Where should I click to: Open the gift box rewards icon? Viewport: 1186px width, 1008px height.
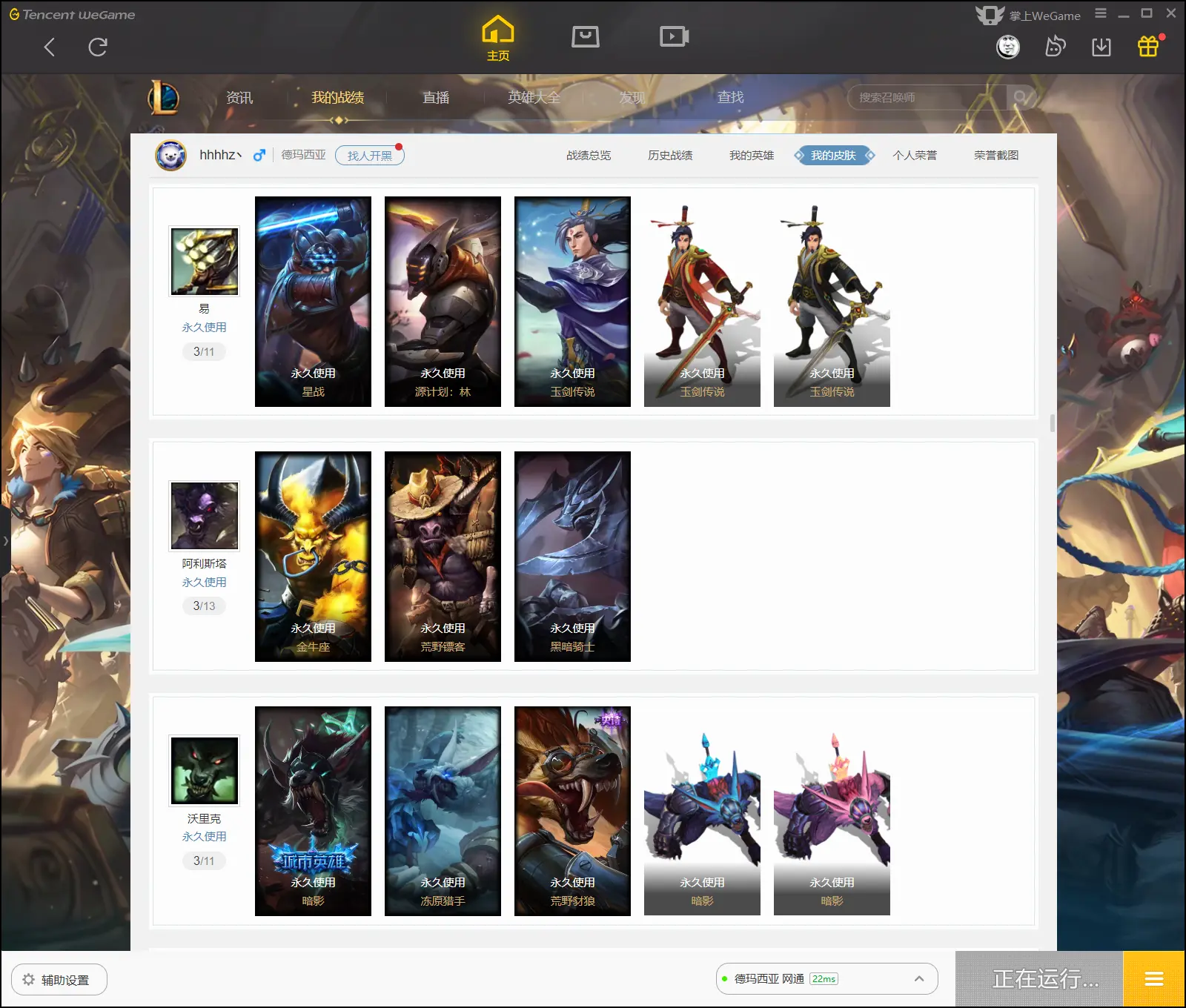pyautogui.click(x=1148, y=47)
